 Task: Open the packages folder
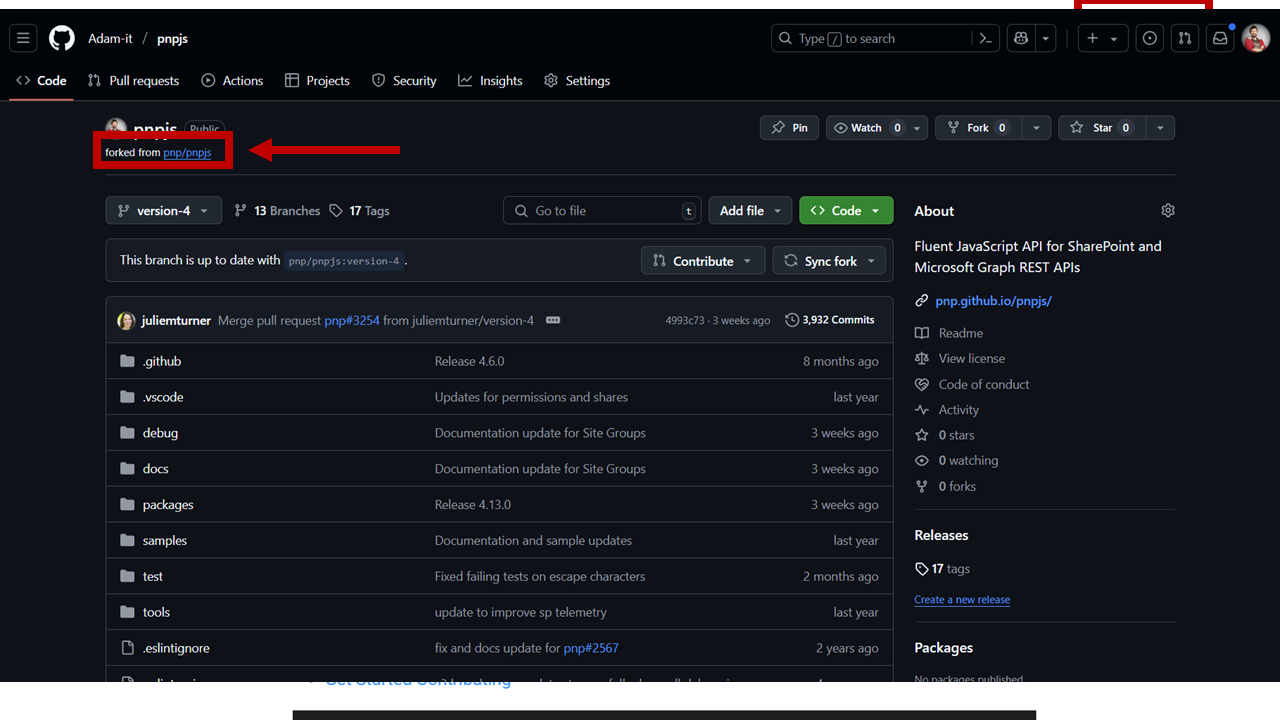[x=168, y=505]
